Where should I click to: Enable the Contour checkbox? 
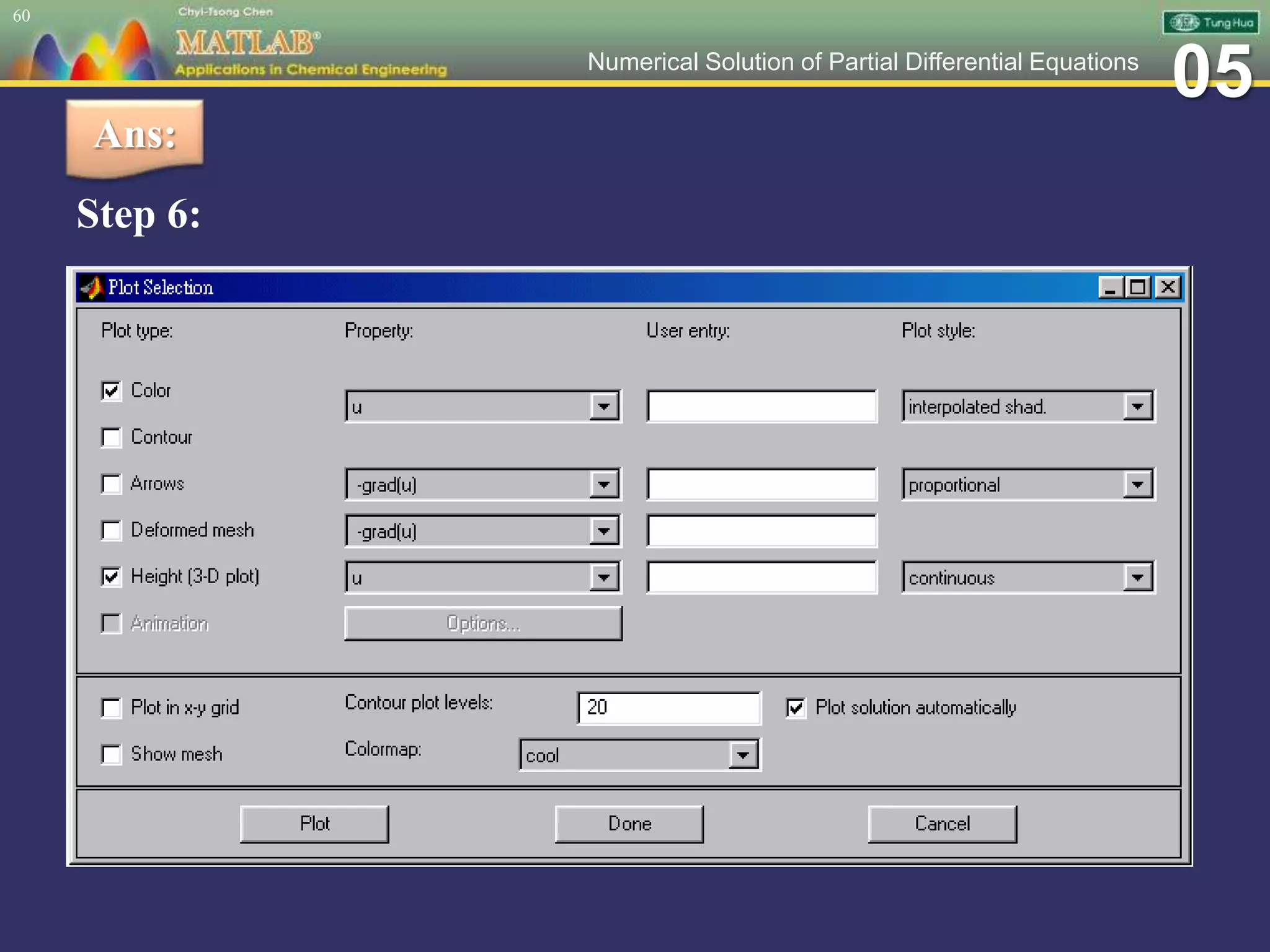pyautogui.click(x=112, y=438)
